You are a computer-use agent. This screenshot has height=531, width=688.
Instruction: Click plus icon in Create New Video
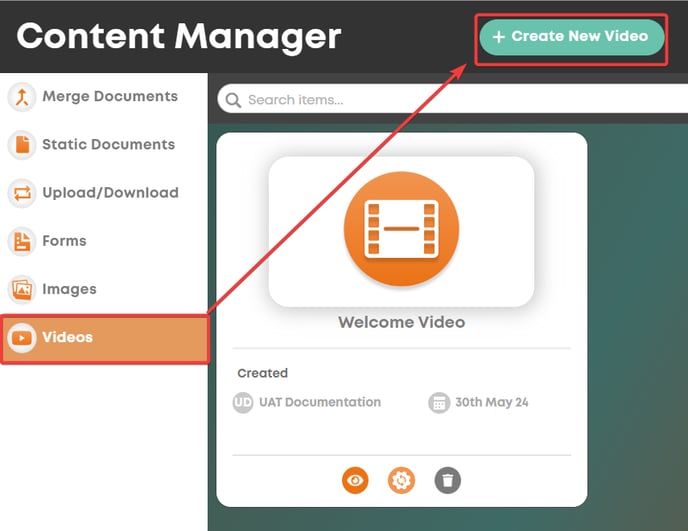tap(498, 37)
